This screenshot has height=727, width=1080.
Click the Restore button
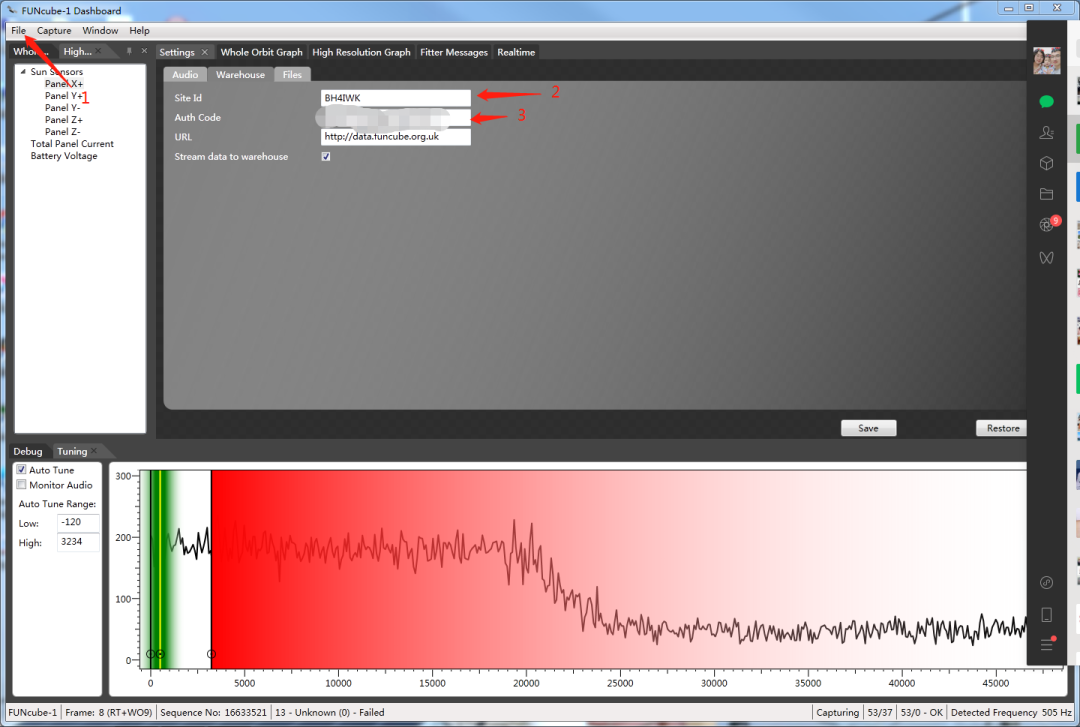1002,428
